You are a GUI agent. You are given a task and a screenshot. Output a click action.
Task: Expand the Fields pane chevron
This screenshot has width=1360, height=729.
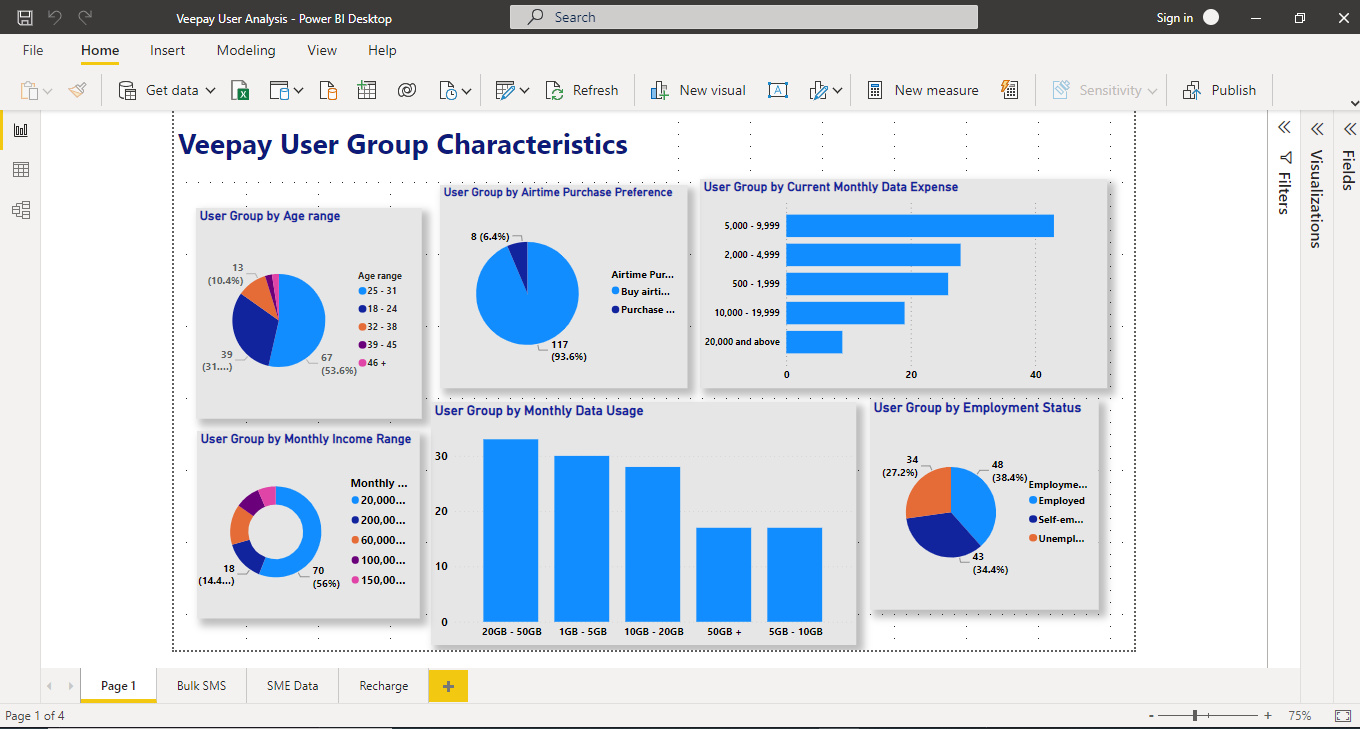point(1349,129)
